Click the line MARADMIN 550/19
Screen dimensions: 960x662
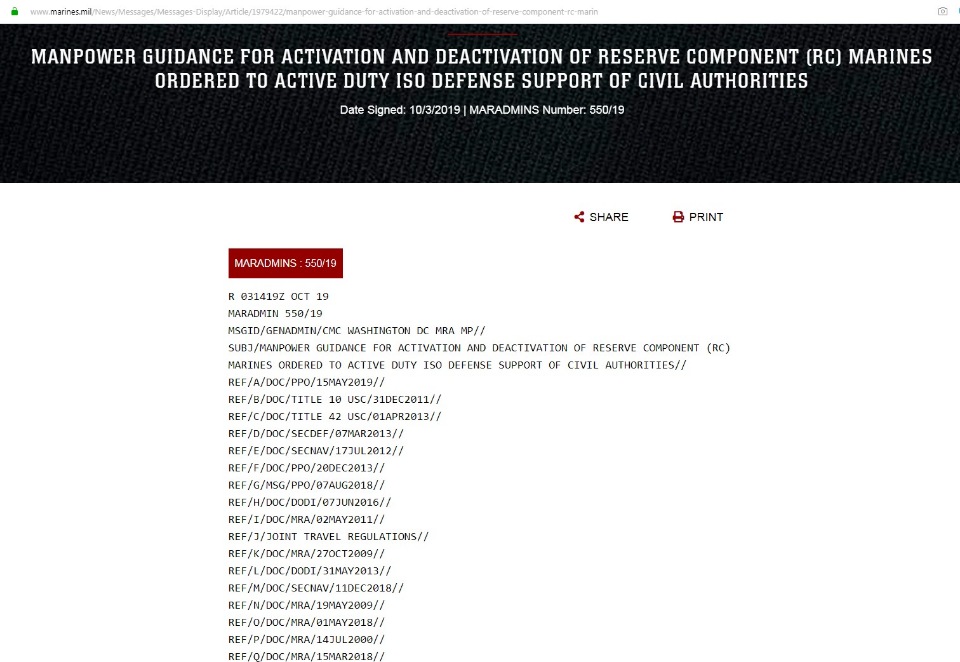[x=275, y=314]
